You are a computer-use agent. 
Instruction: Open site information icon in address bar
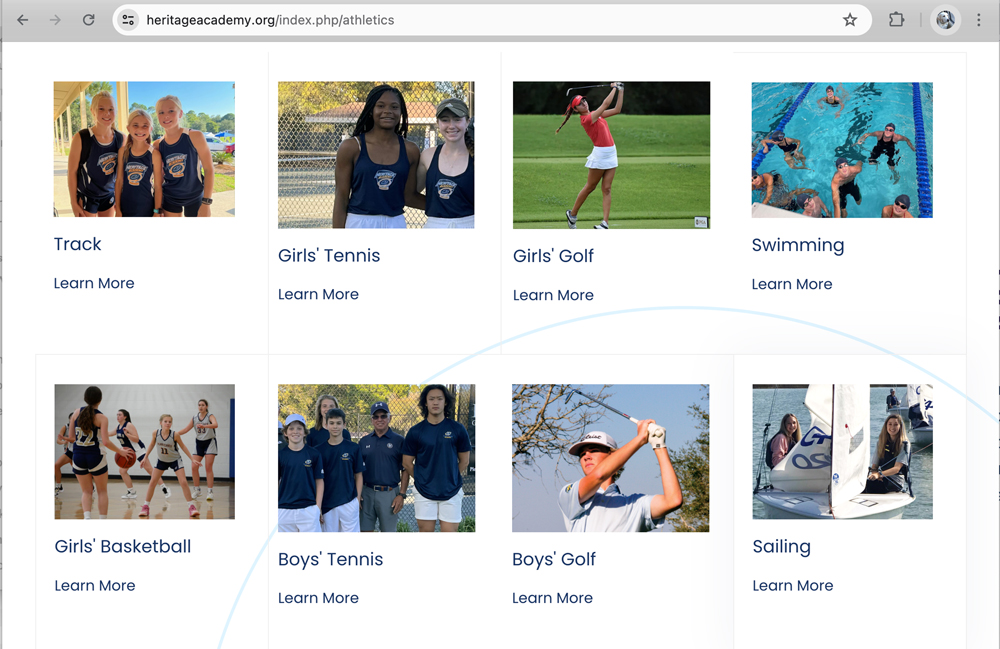coord(128,20)
